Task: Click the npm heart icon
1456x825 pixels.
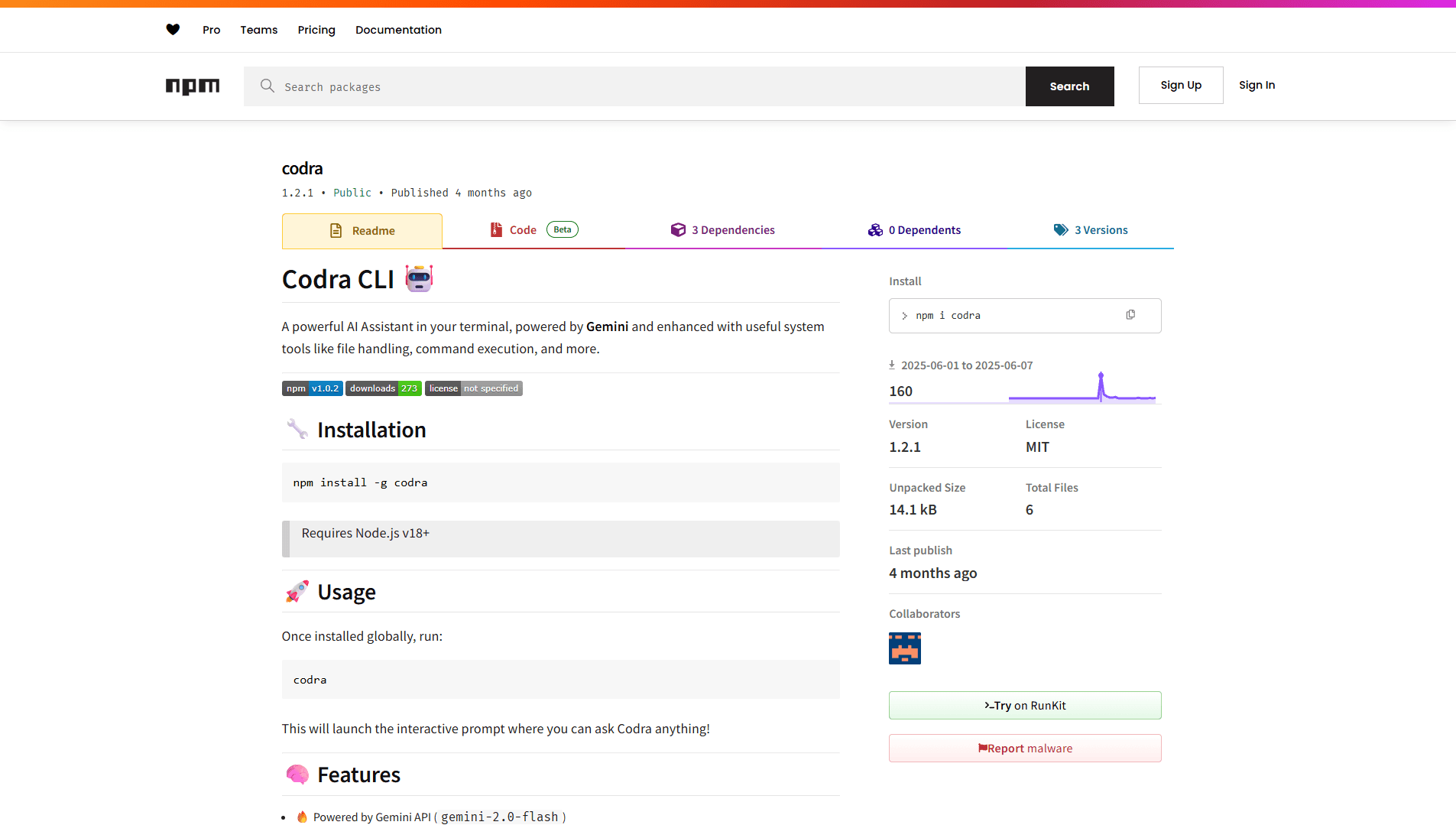Action: pyautogui.click(x=173, y=30)
